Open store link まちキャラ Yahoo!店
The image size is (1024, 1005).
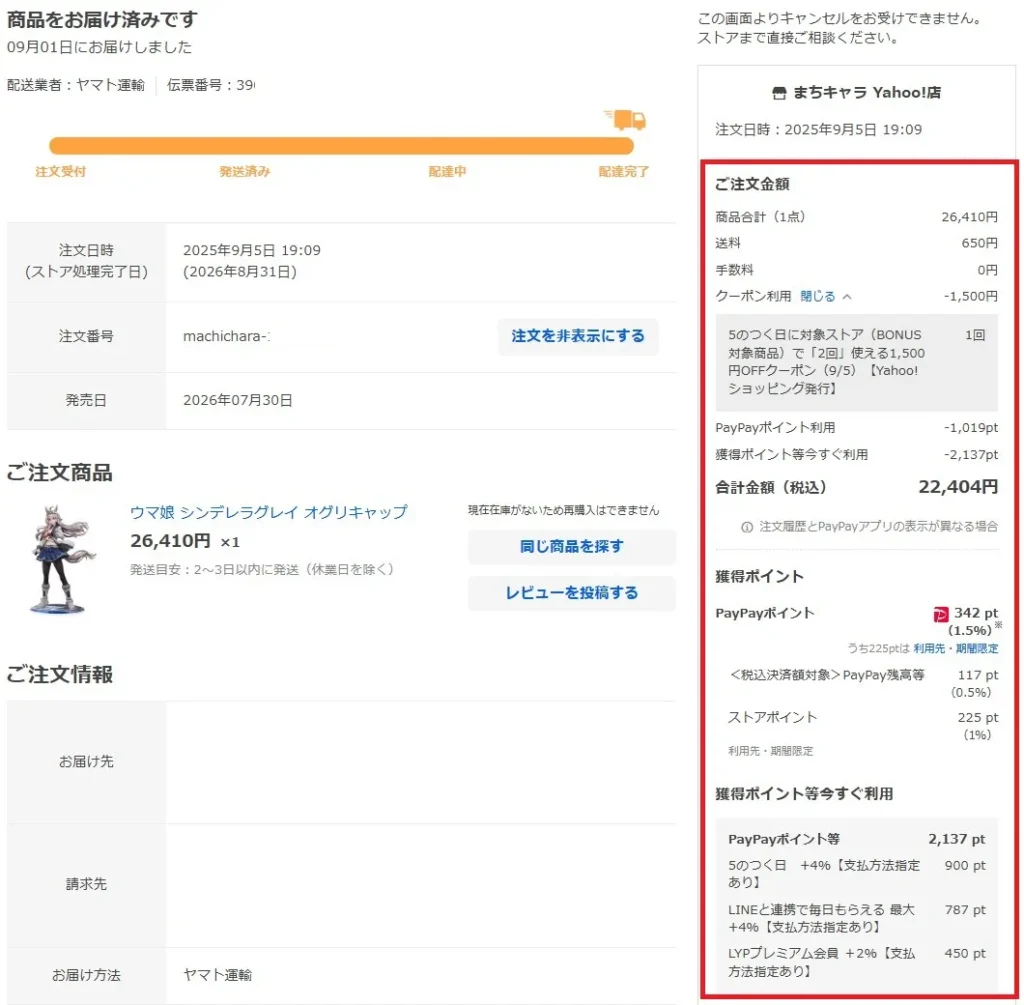coord(867,93)
